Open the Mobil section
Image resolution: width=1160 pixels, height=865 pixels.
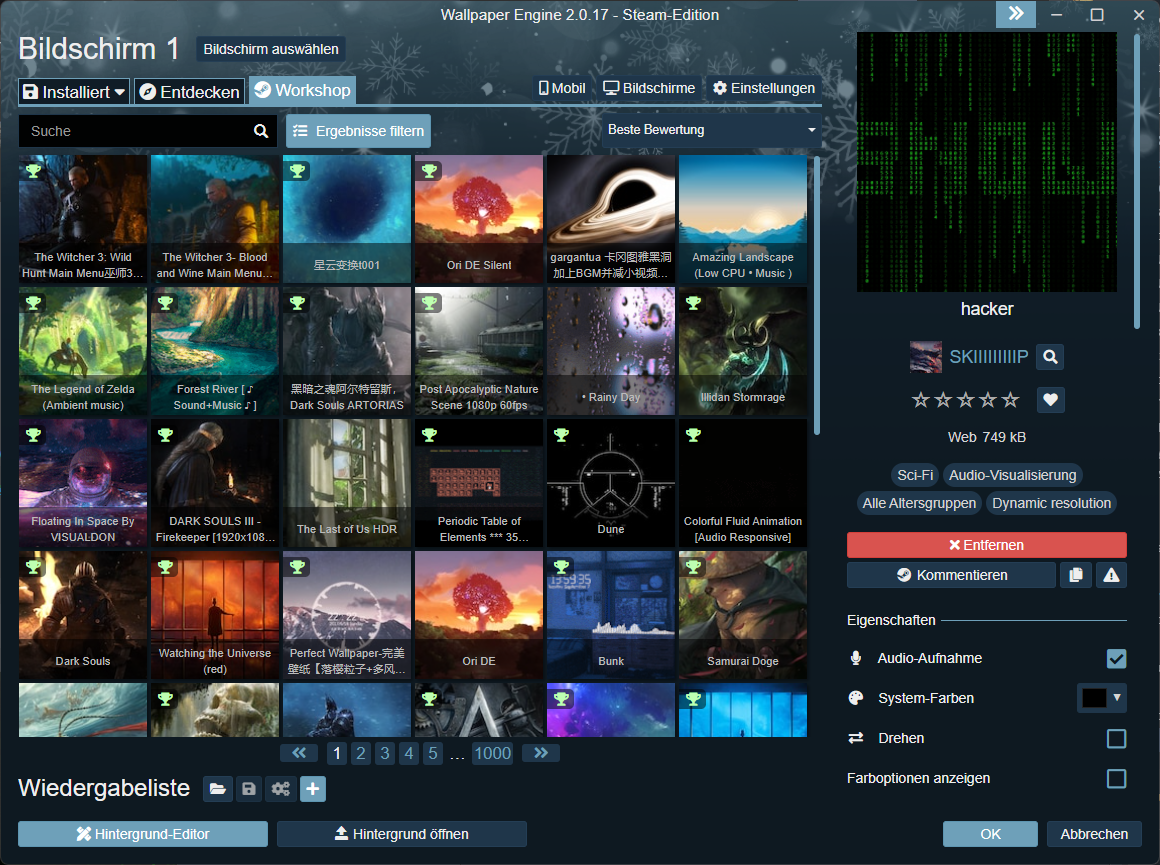pos(562,88)
